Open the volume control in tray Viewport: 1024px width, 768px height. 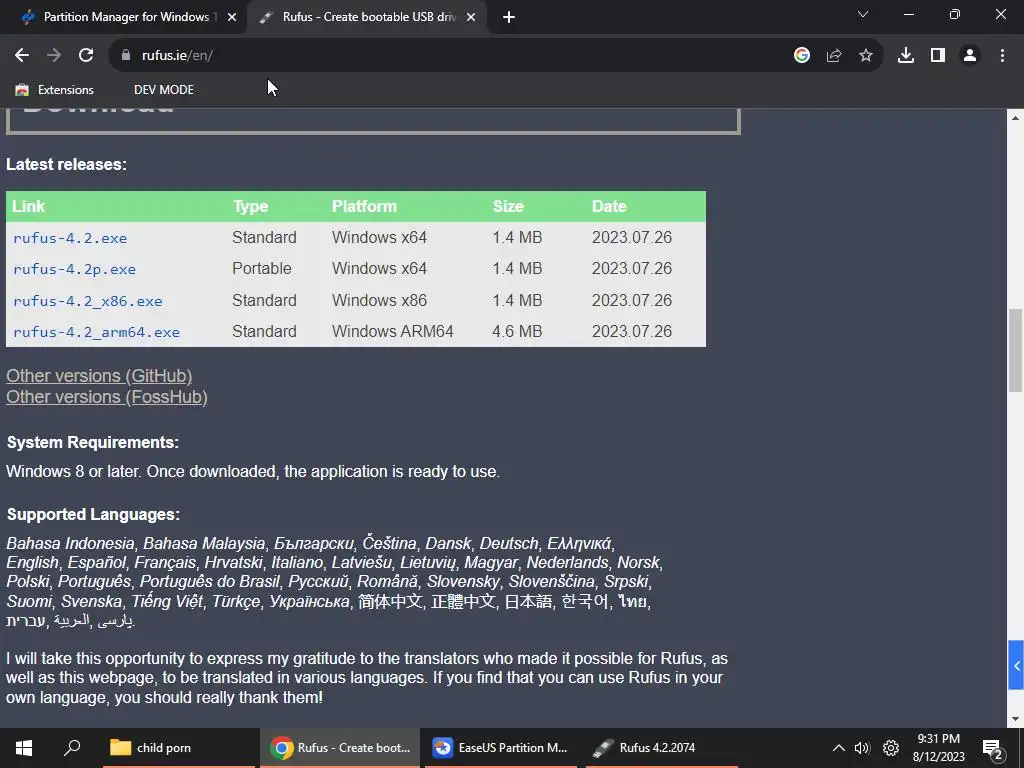coord(863,748)
